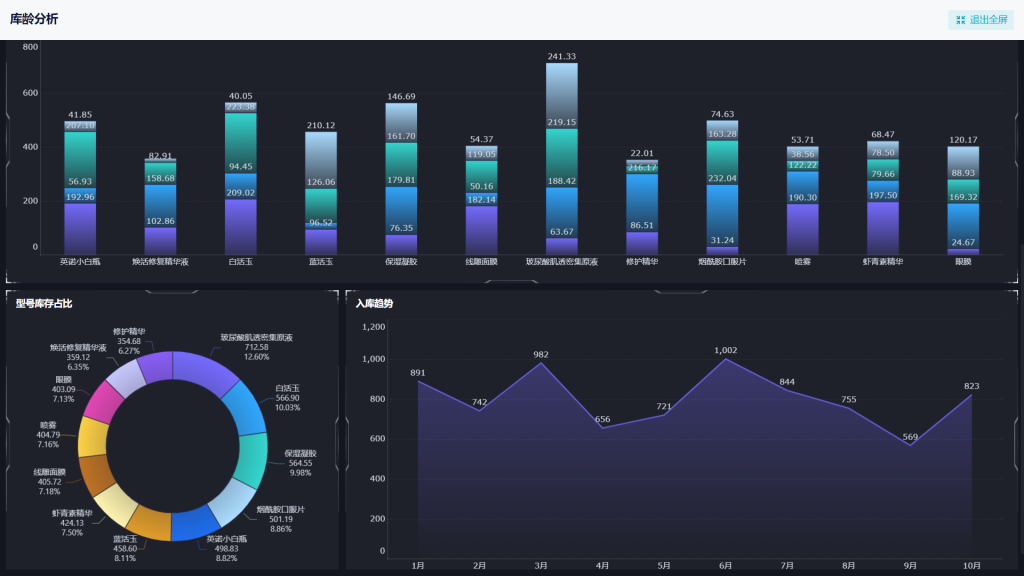The height and width of the screenshot is (576, 1024).
Task: Select the October data point labeled 823
Action: [x=971, y=395]
